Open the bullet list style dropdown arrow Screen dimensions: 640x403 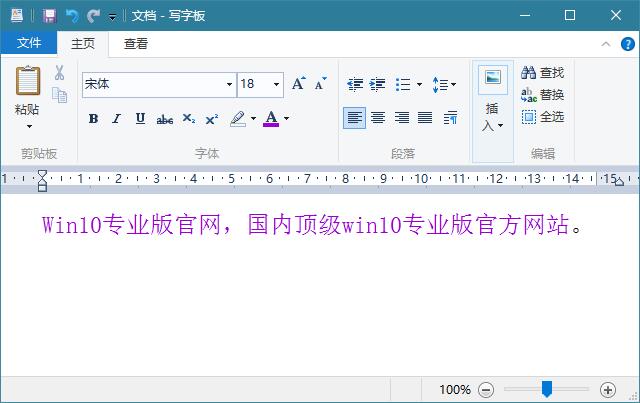tap(419, 85)
